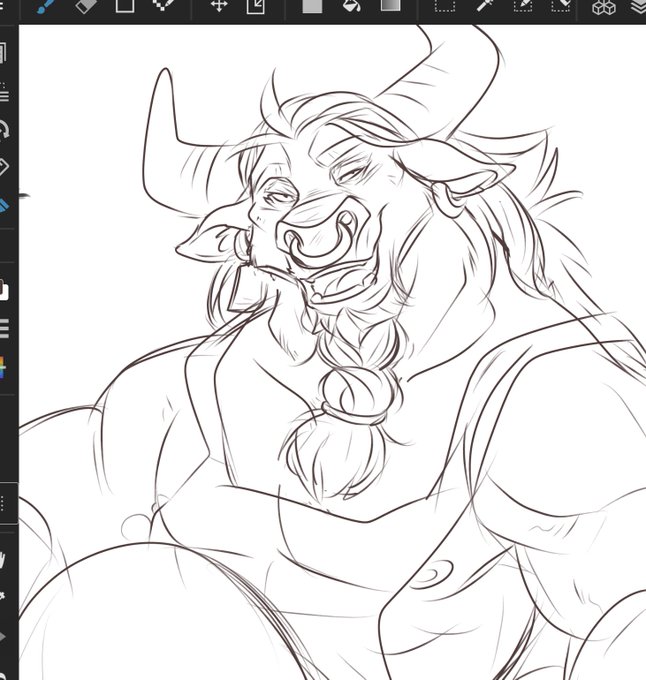Select the Dot pen tool

[164, 6]
